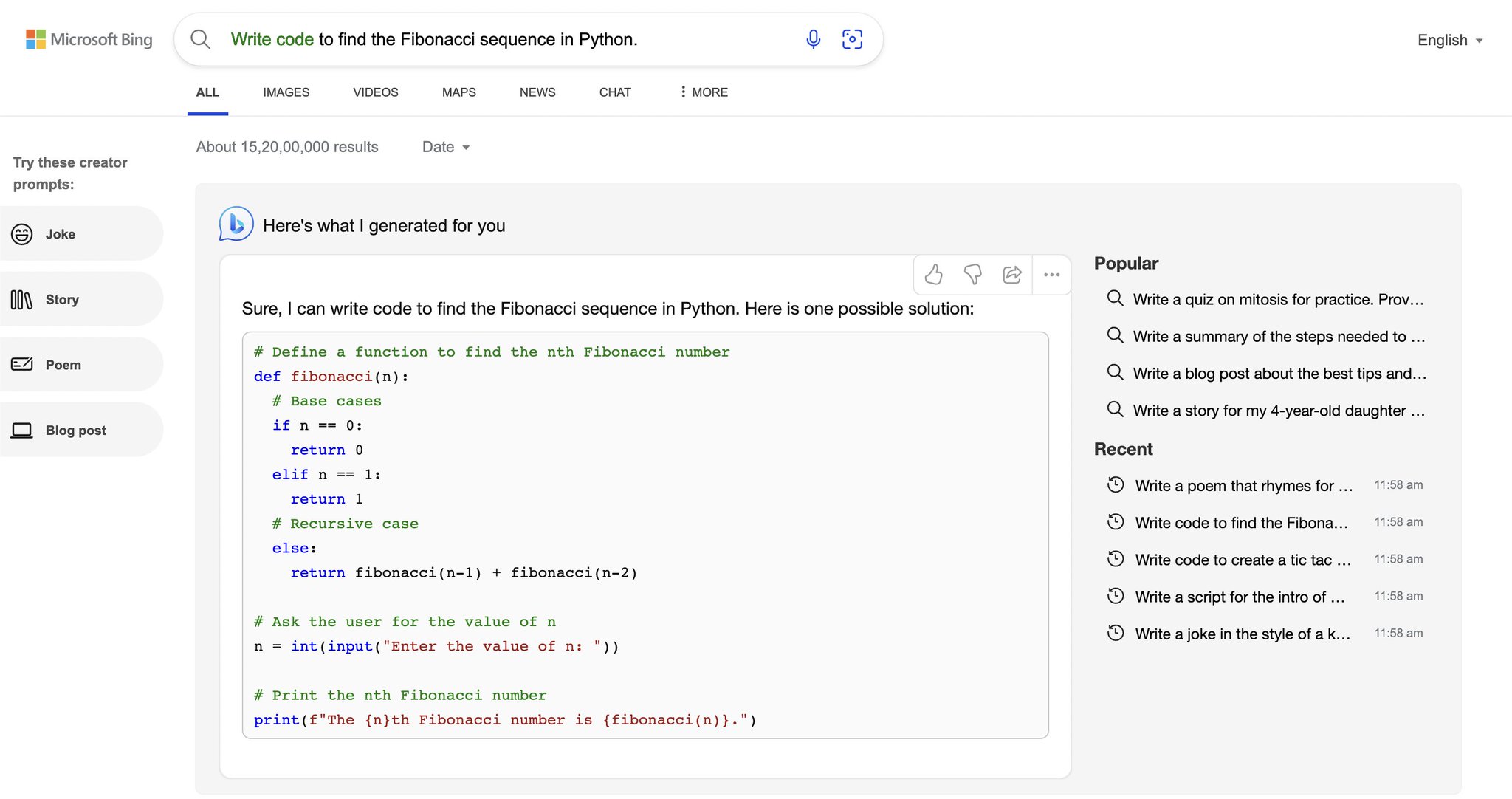The height and width of the screenshot is (799, 1512).
Task: Click the Microsoft Bing logo
Action: click(89, 39)
